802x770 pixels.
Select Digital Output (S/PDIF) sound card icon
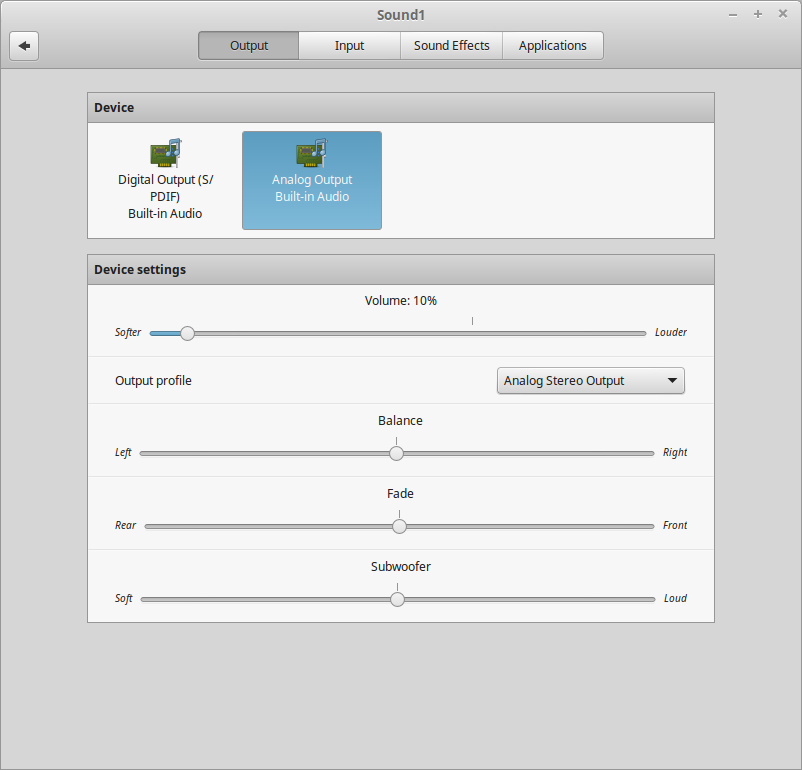(x=165, y=152)
